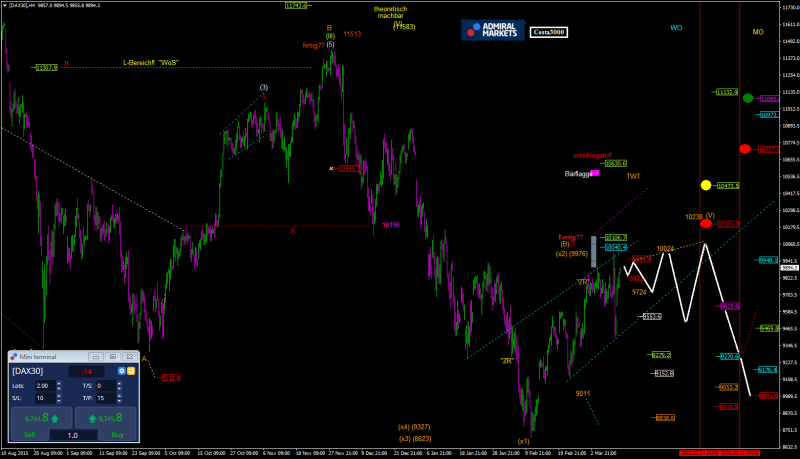The width and height of the screenshot is (800, 459).
Task: Click the S/L input field showing 10
Action: click(x=46, y=397)
